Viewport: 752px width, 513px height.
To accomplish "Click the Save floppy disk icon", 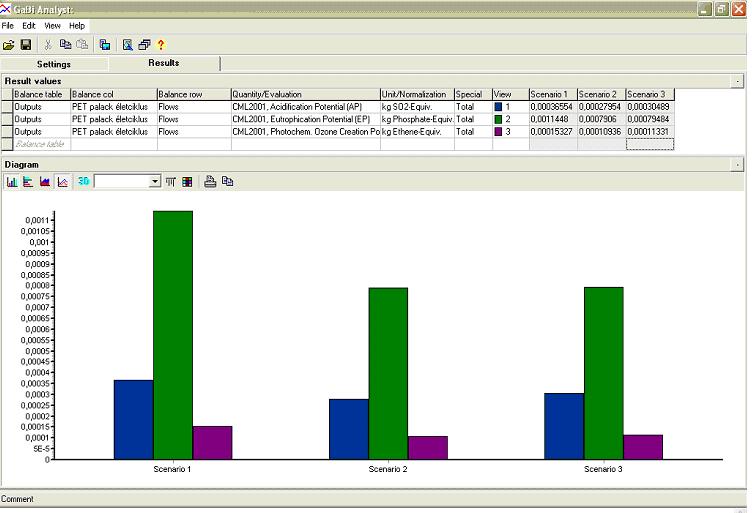I will point(26,45).
